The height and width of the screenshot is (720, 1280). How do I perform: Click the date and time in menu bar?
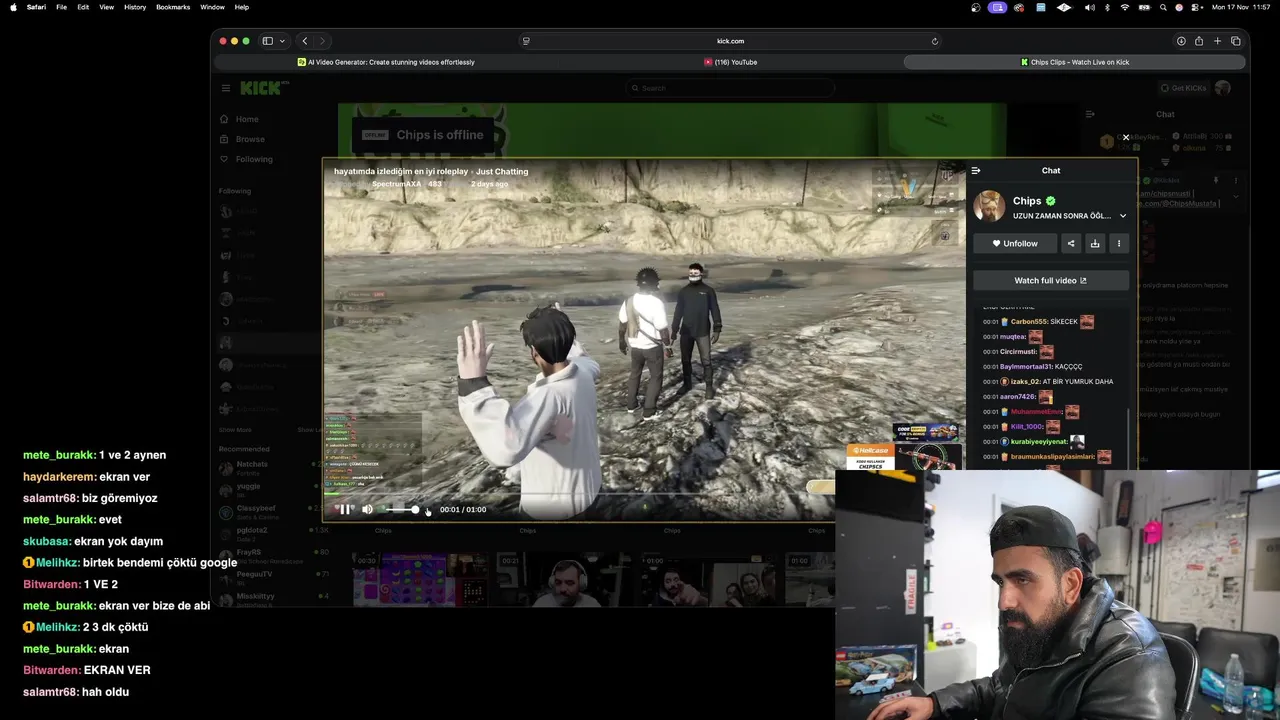pos(1240,7)
